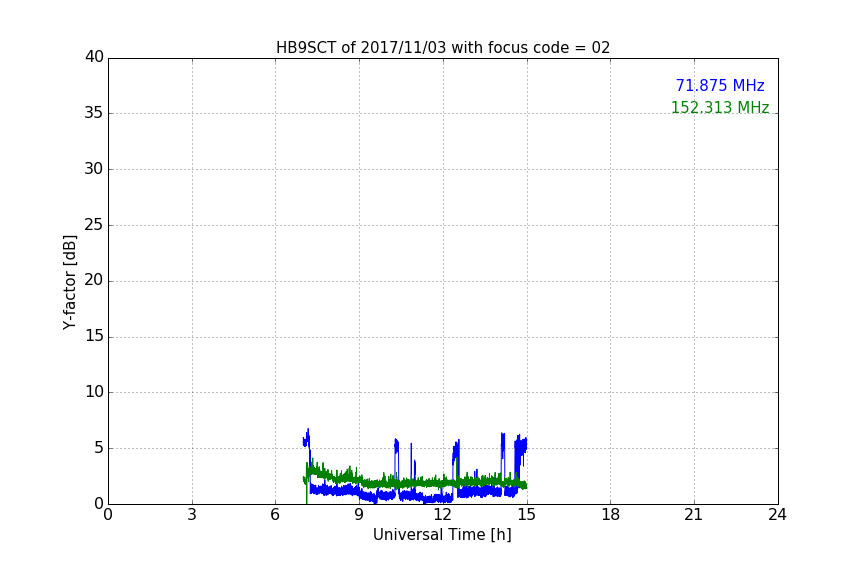Screen dimensions: 864x576
Task: Click the y-axis tick label '35'
Action: [x=94, y=113]
